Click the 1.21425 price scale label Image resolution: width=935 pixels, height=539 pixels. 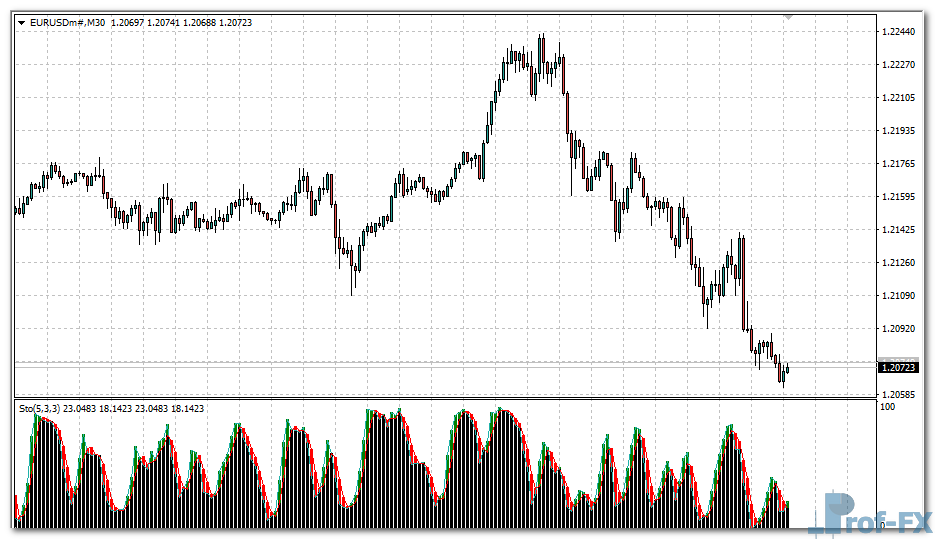[899, 230]
